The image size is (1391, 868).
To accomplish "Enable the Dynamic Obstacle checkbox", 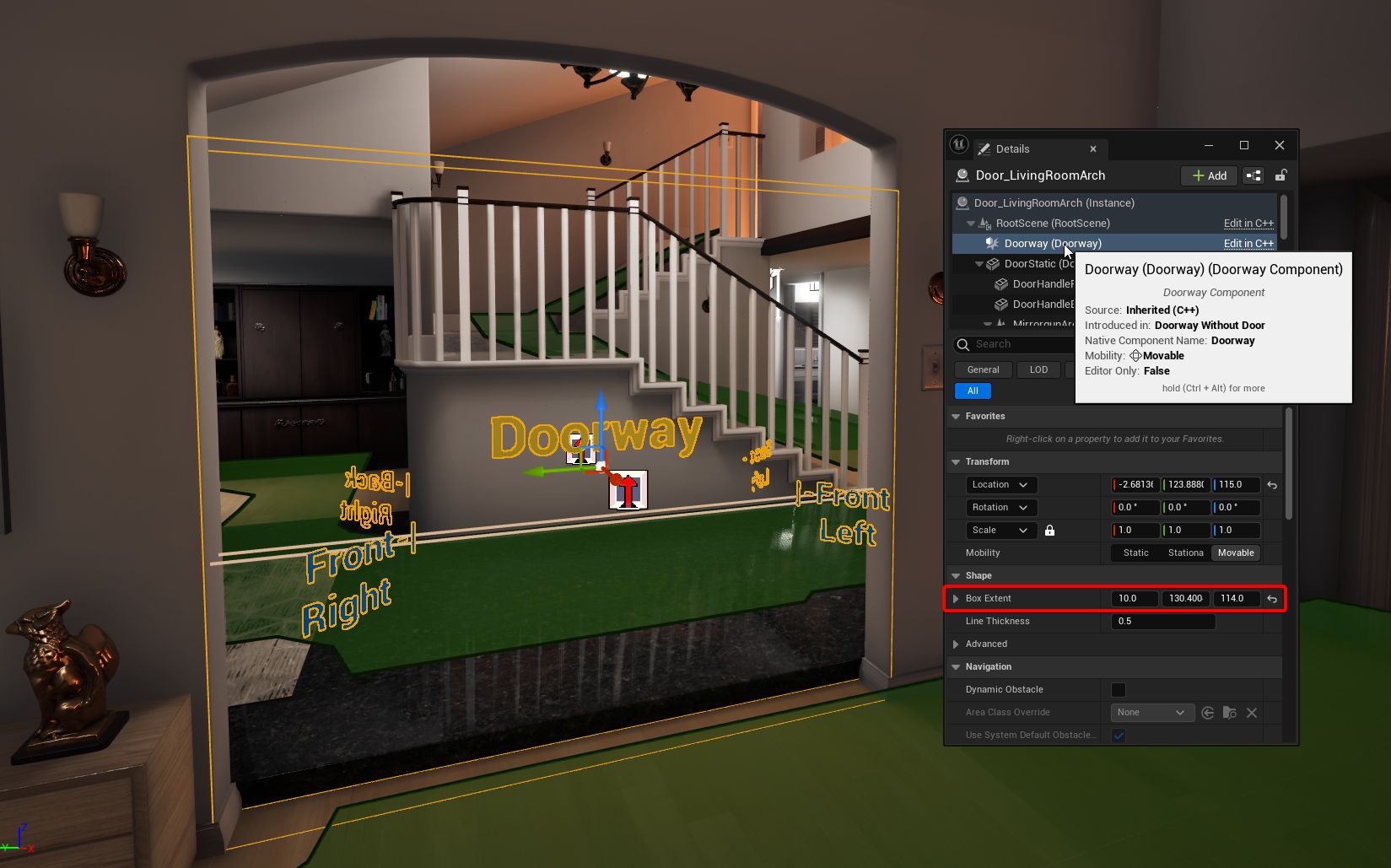I will tap(1119, 690).
